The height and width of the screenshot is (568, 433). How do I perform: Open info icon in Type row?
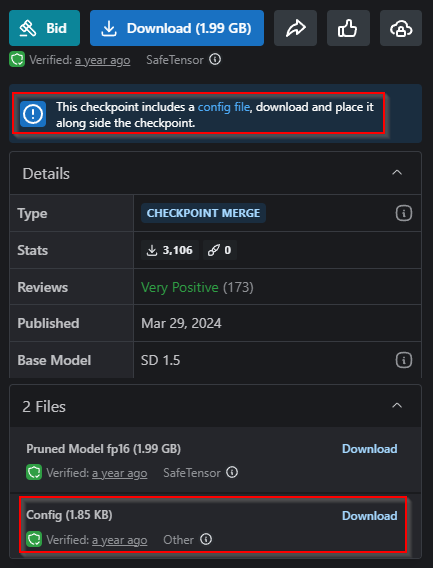404,213
